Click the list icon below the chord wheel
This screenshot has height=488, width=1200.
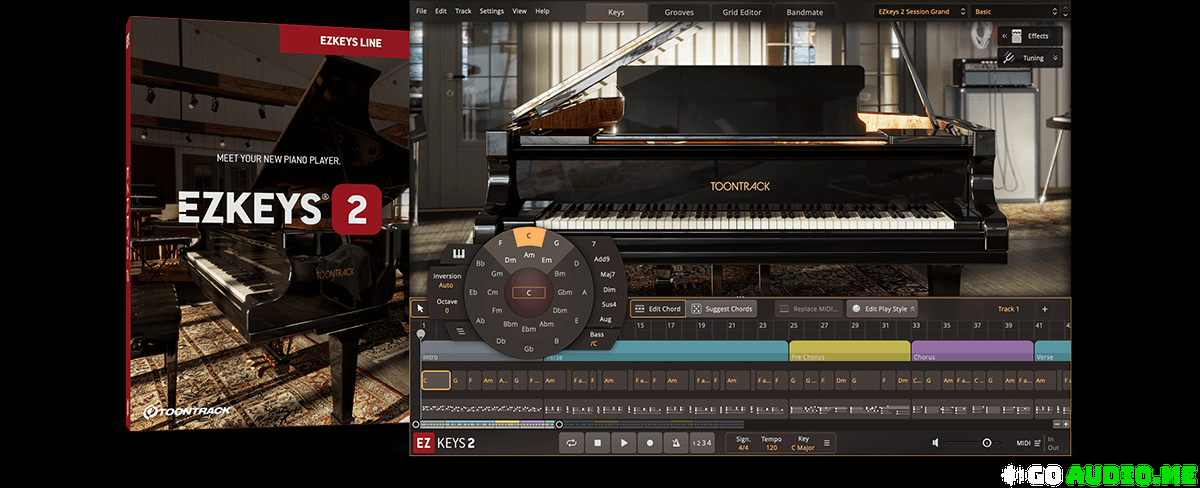click(461, 330)
